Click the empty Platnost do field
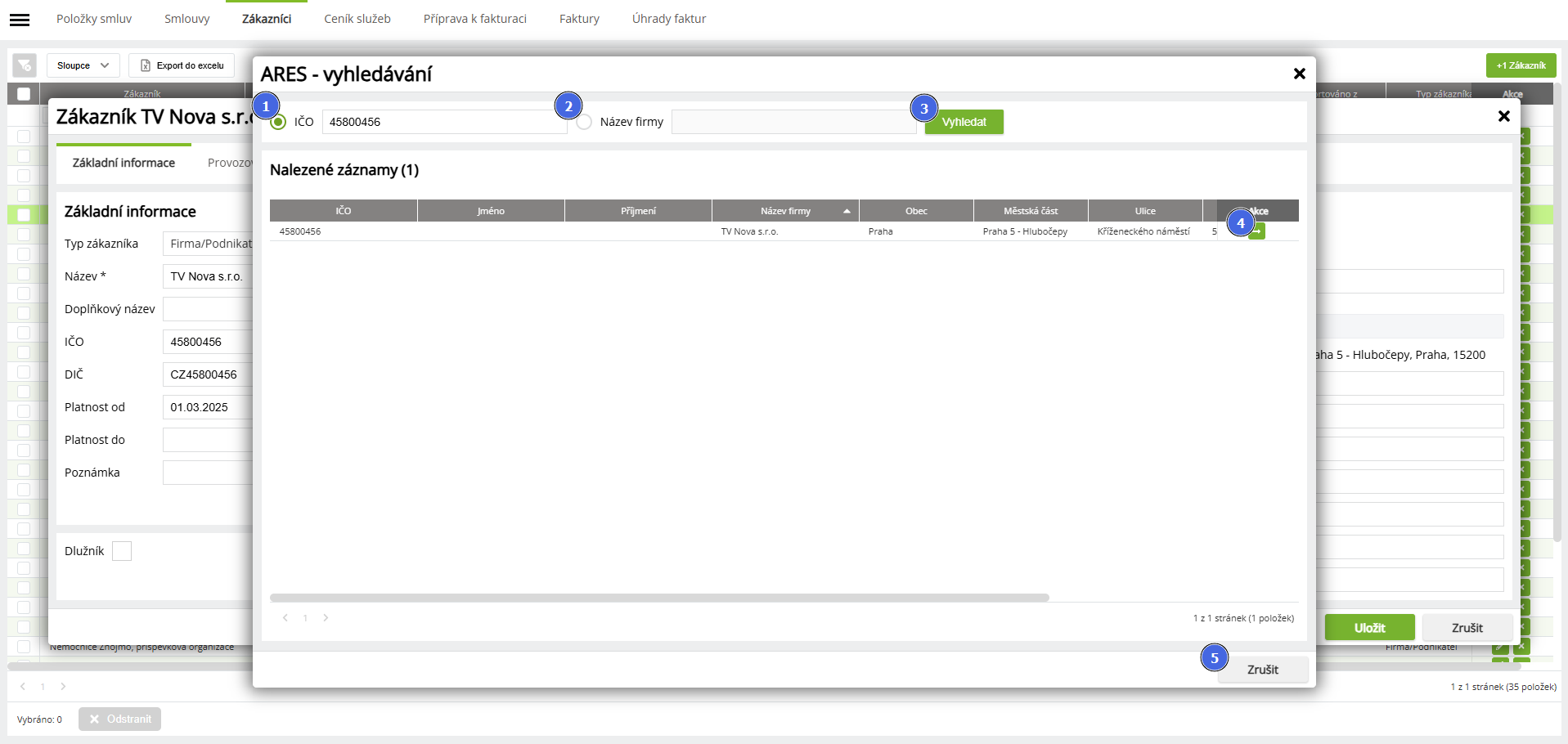1568x744 pixels. click(x=208, y=440)
